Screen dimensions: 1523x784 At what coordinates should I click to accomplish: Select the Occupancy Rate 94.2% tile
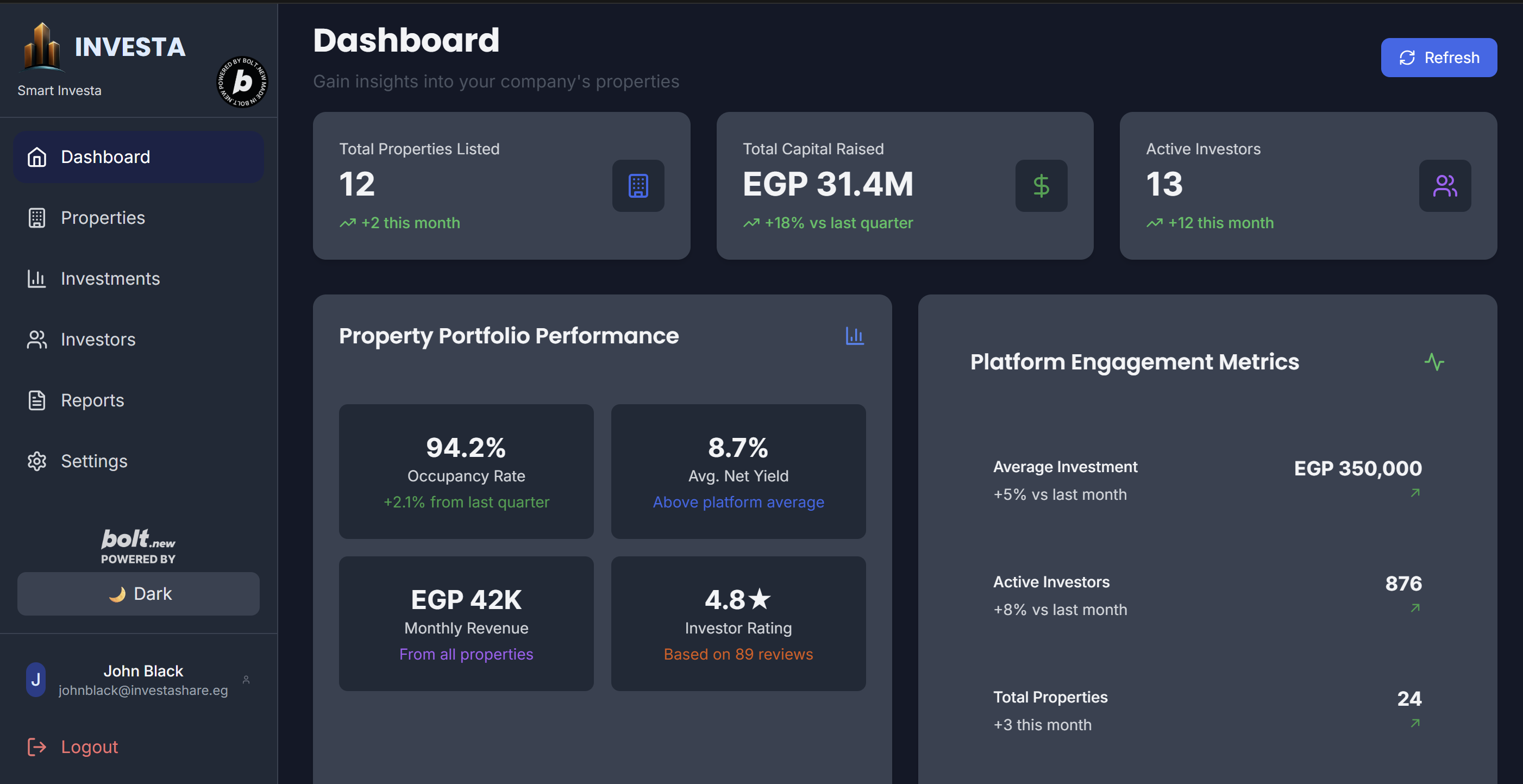click(x=466, y=471)
